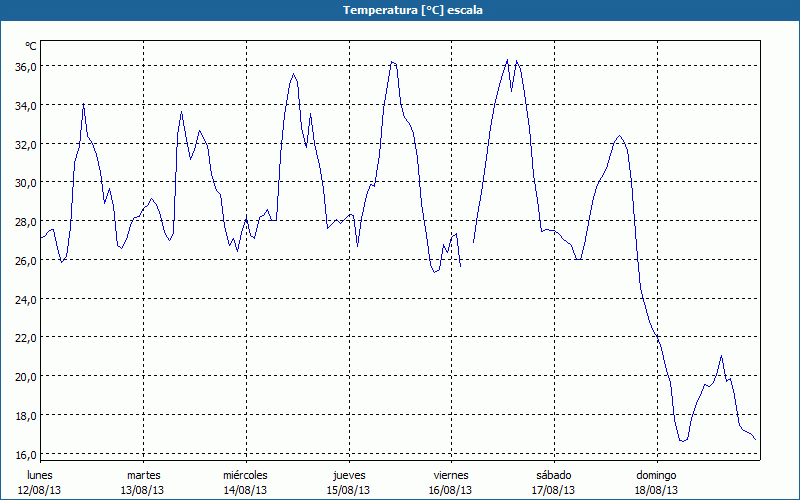Click the 30,0 temperature axis value

click(25, 182)
